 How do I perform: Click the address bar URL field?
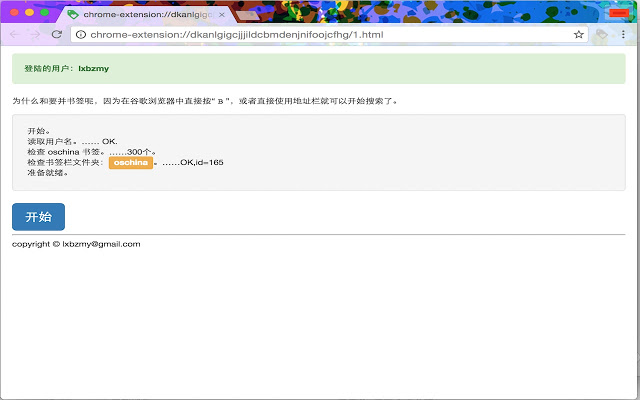320,34
